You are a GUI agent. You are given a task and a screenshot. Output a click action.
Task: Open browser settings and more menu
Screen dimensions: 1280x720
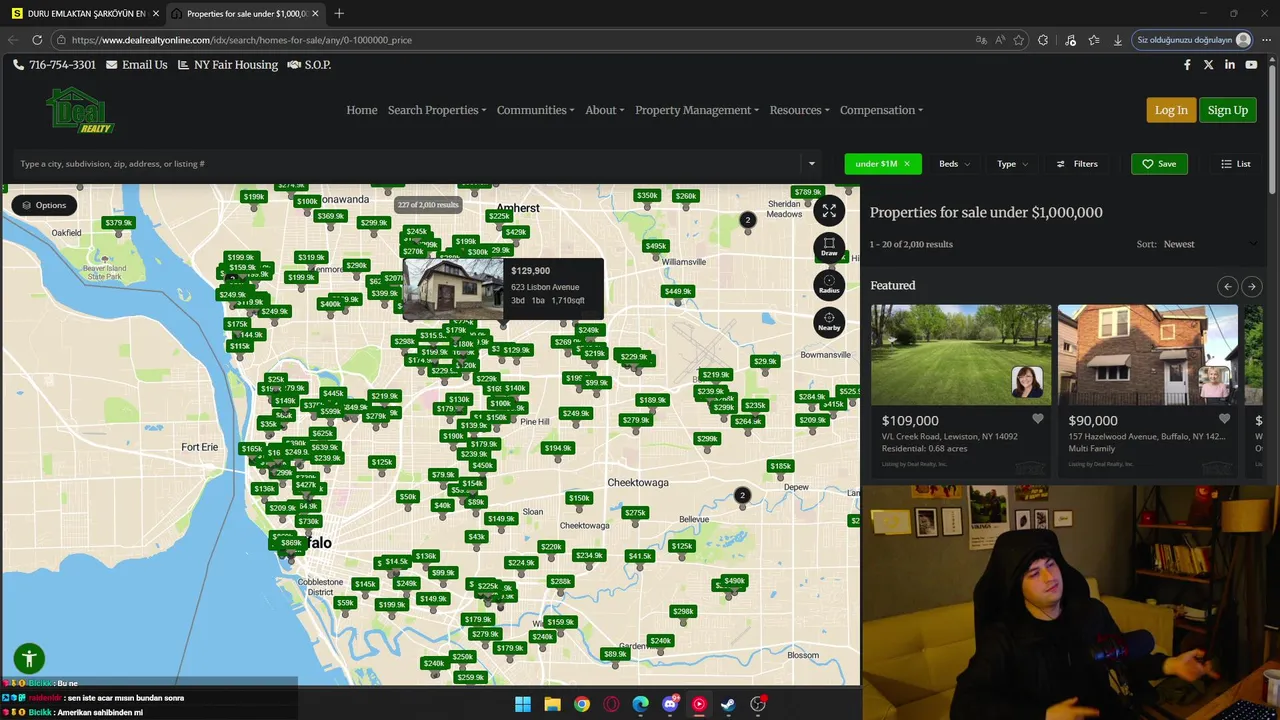[1266, 40]
